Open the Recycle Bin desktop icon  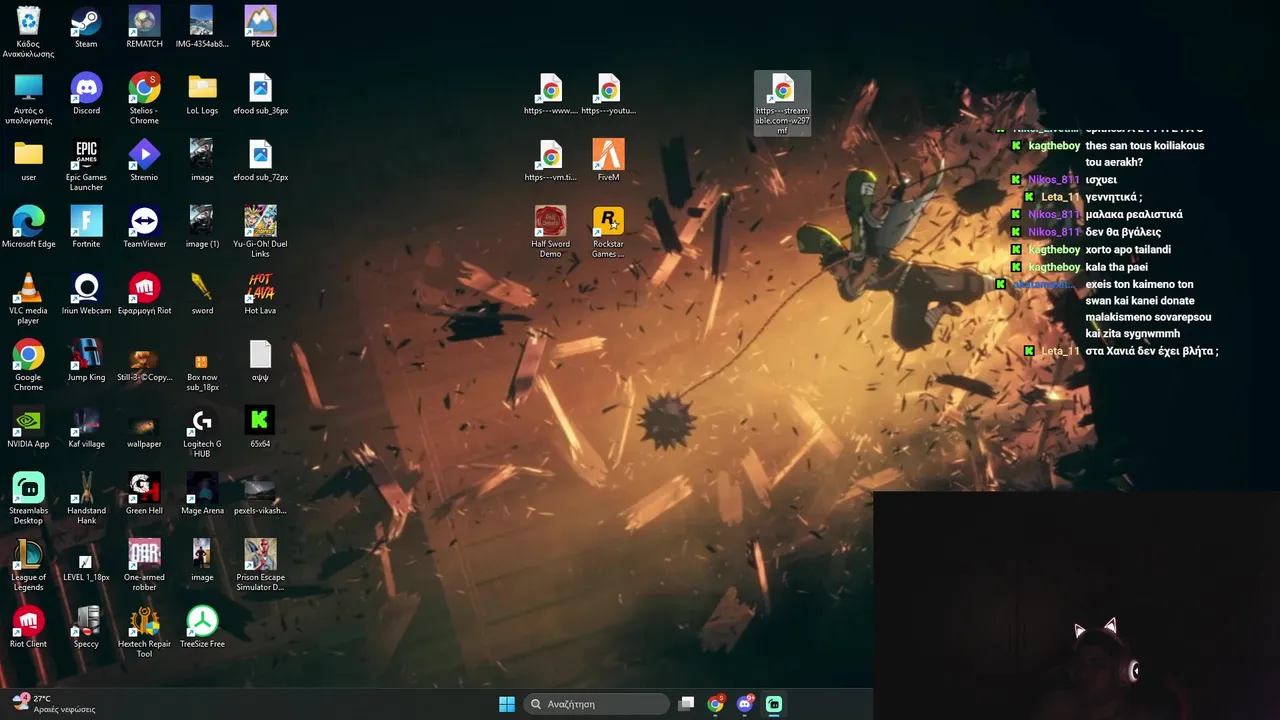click(28, 30)
